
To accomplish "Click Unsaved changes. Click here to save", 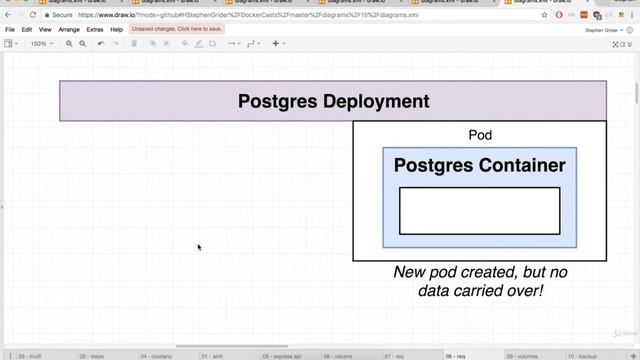I will pyautogui.click(x=176, y=29).
